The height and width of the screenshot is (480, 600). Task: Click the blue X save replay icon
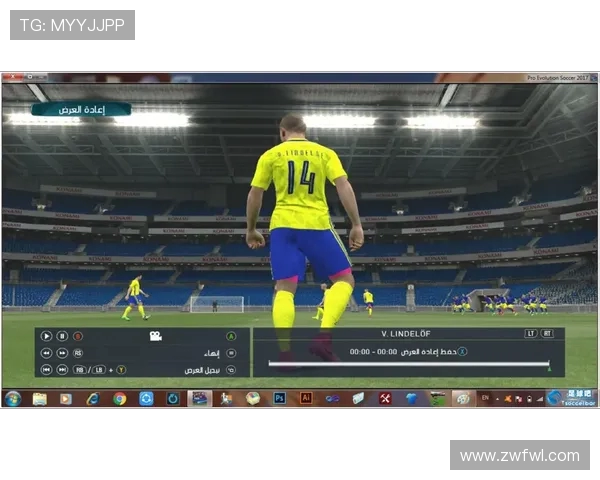tap(462, 351)
